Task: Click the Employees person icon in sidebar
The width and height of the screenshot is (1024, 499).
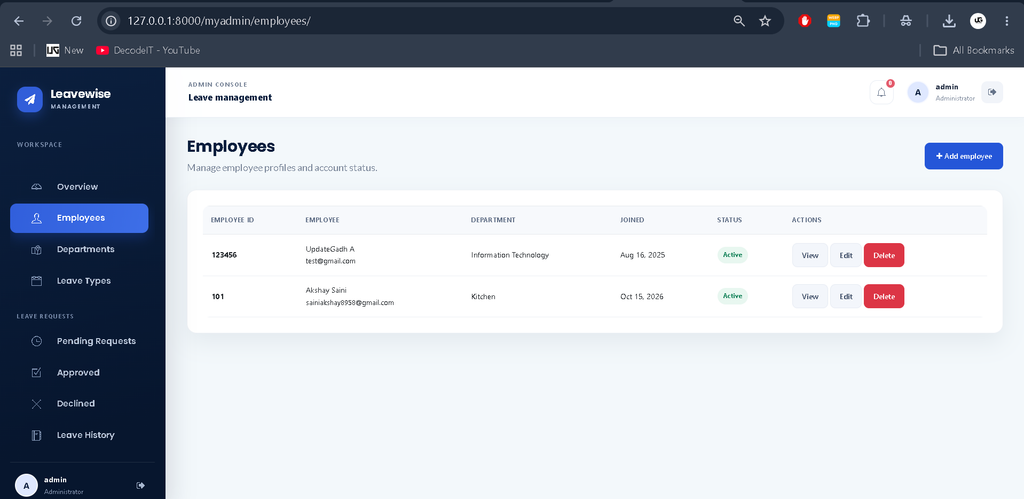Action: pyautogui.click(x=37, y=218)
